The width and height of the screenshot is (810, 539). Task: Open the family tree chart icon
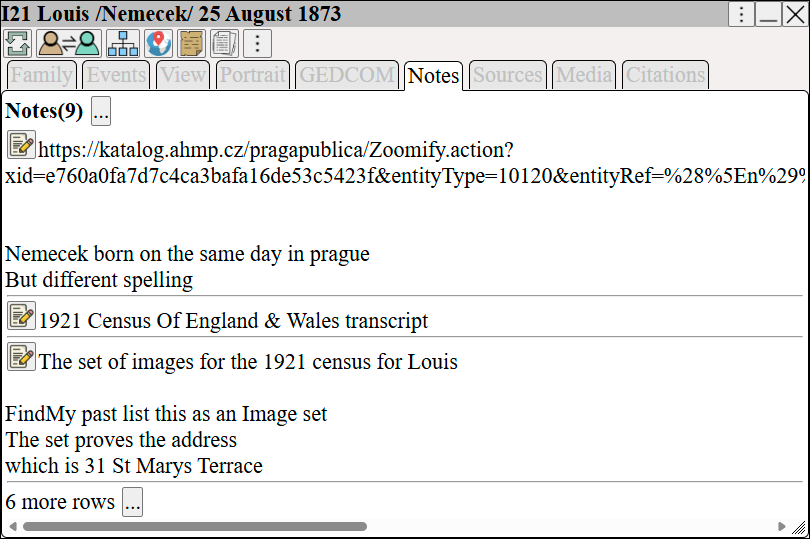tap(123, 43)
